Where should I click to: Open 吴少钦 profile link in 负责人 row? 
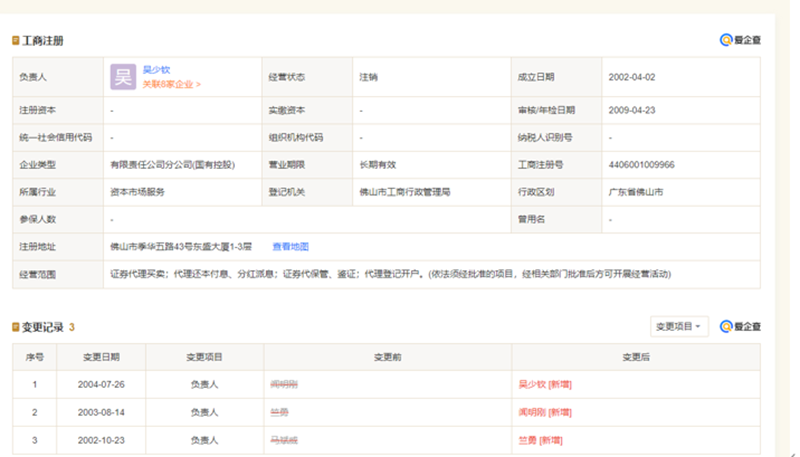[x=156, y=70]
